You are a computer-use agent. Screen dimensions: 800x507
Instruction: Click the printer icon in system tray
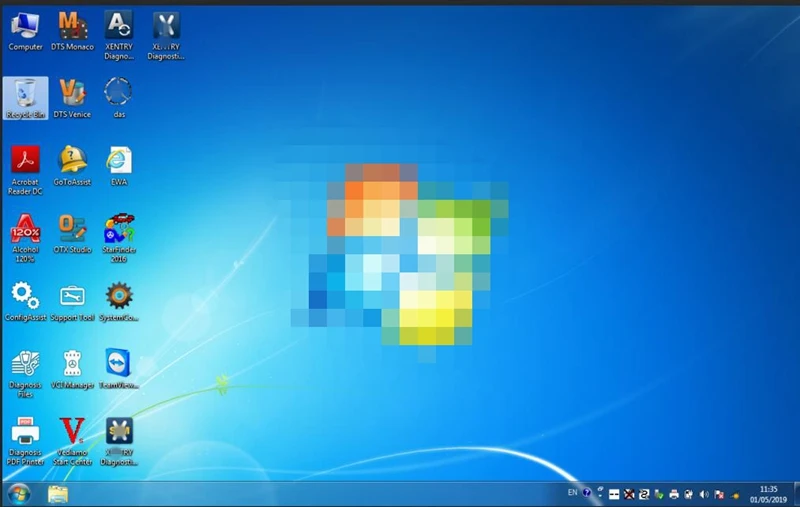(x=674, y=494)
